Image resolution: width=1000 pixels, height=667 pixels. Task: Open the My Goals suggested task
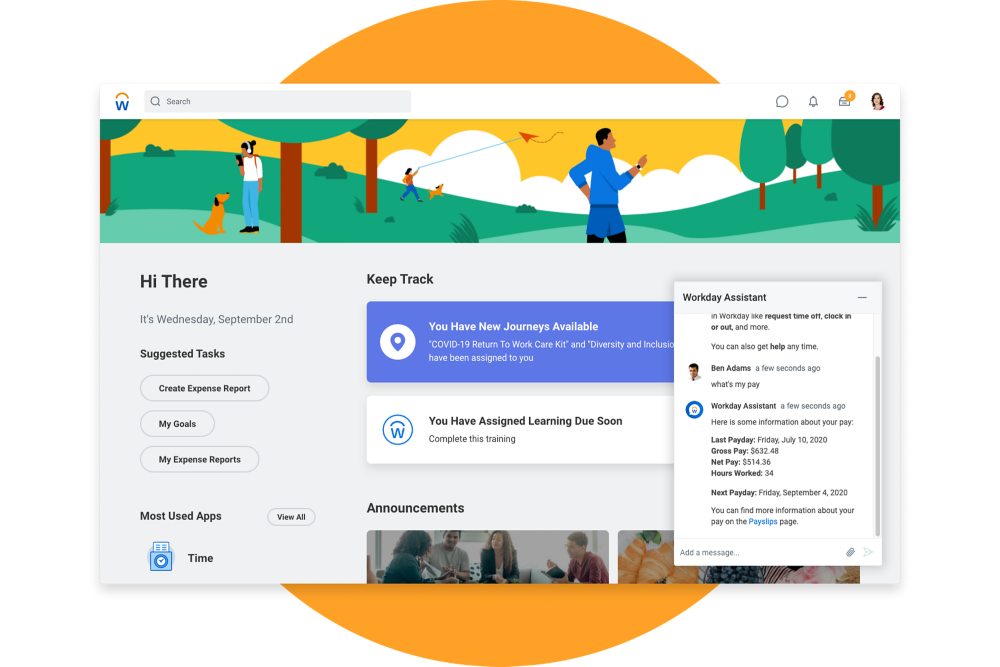click(177, 424)
